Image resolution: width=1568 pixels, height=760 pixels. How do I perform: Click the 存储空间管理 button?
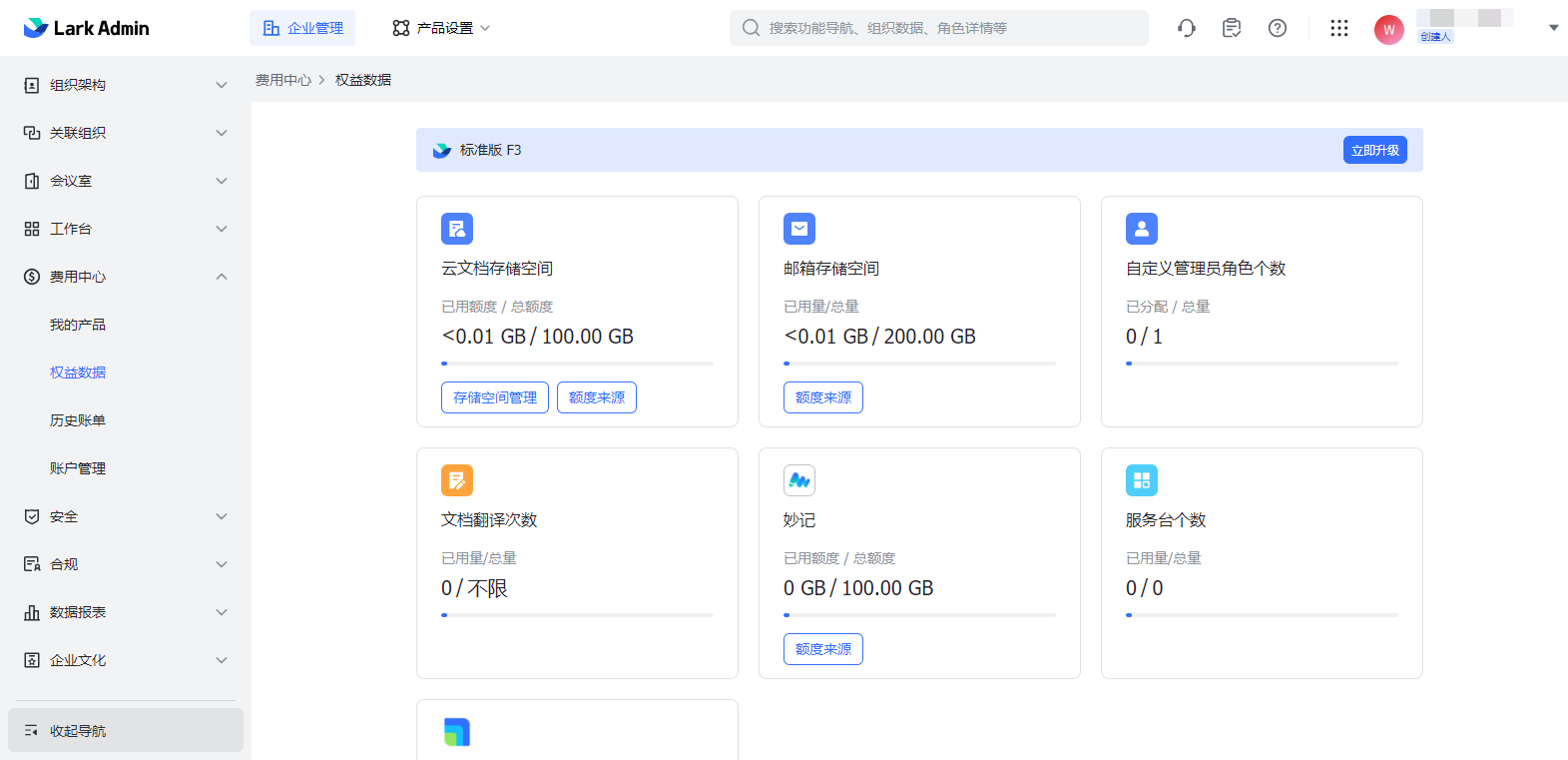tap(495, 397)
